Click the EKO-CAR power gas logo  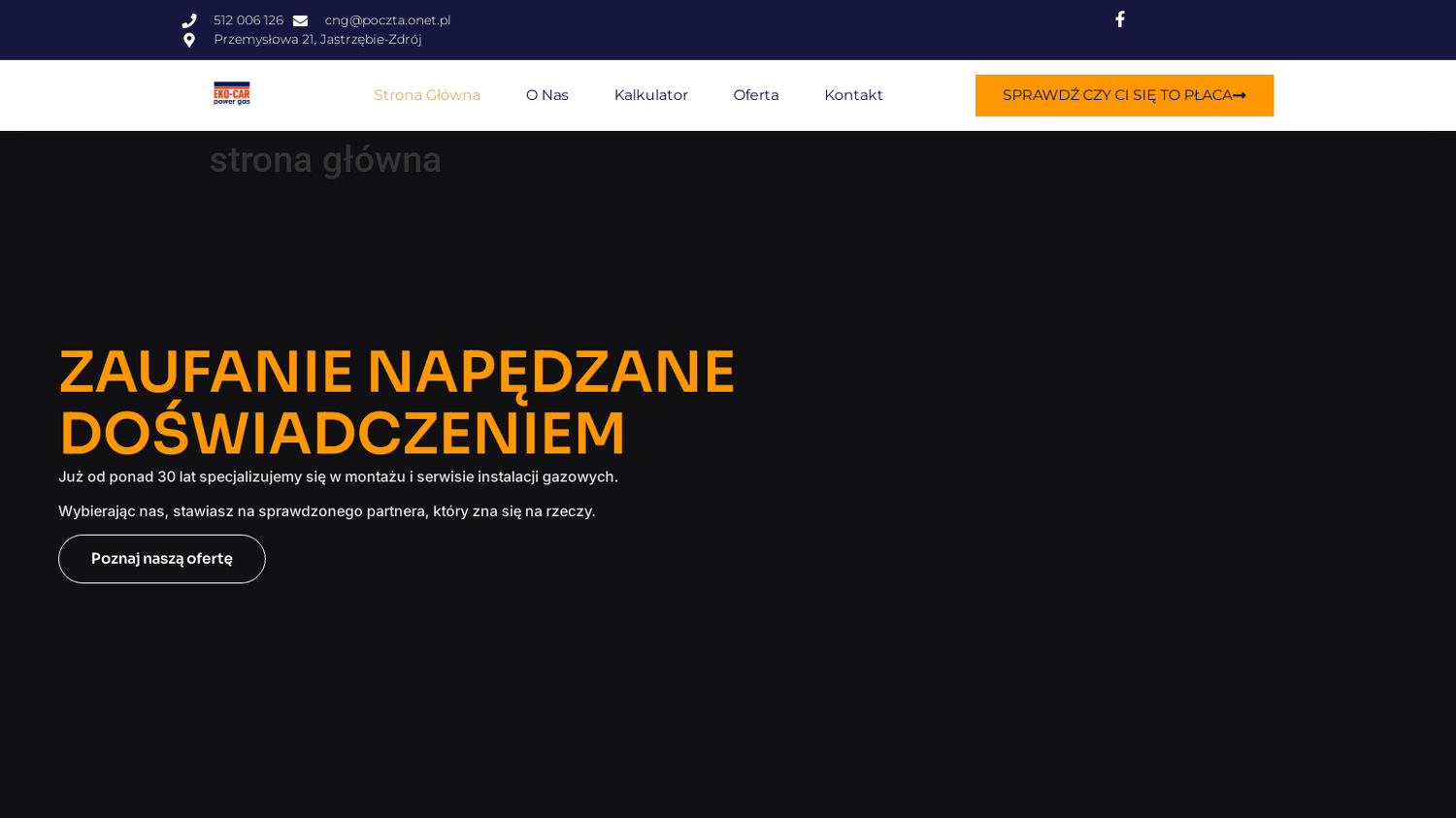(232, 94)
